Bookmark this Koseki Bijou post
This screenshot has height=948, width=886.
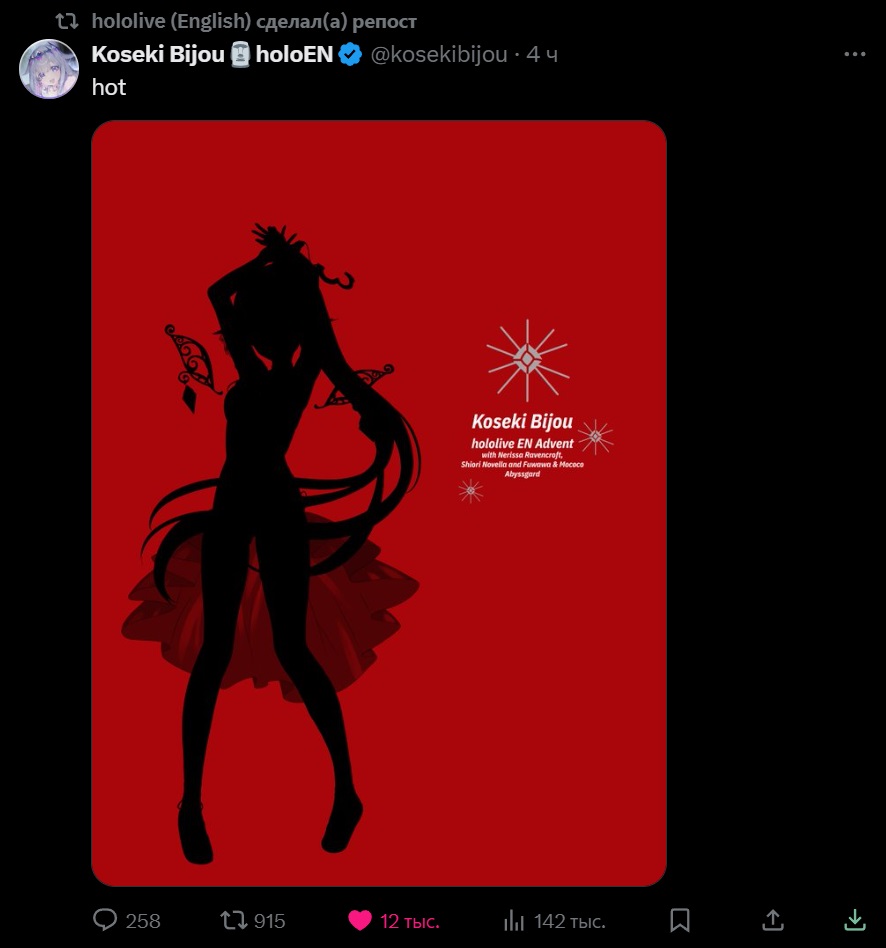point(680,920)
